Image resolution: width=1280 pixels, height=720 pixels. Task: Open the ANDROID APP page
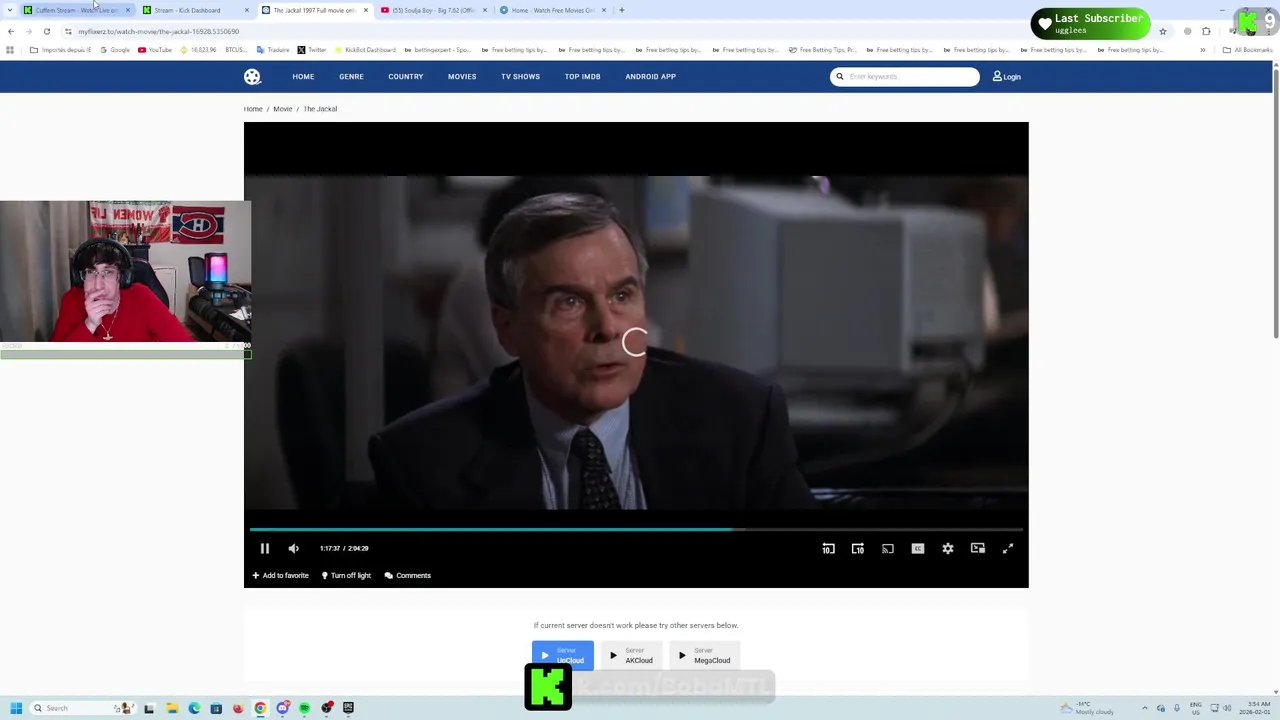point(651,76)
